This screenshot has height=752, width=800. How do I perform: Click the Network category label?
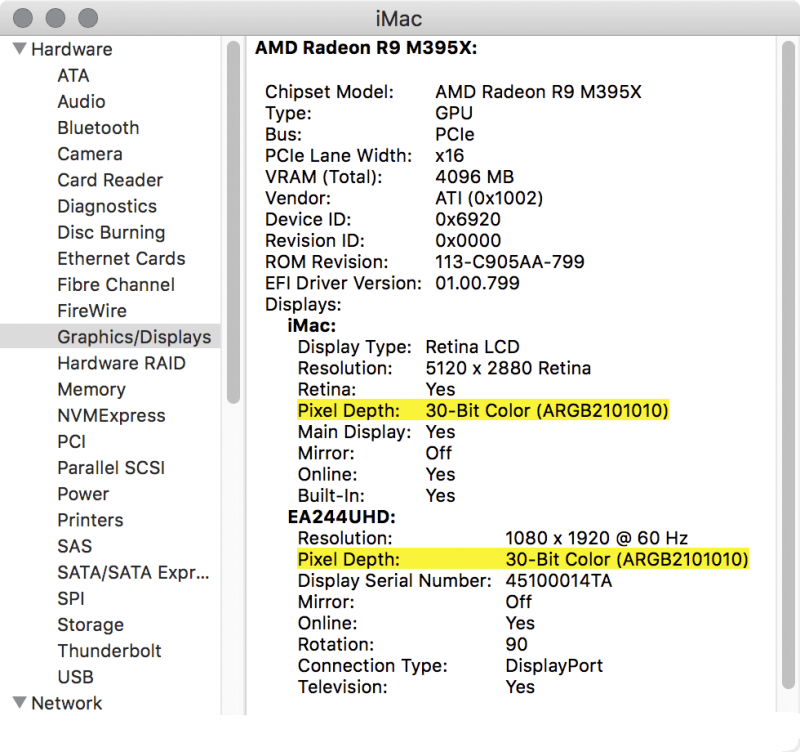coord(66,703)
